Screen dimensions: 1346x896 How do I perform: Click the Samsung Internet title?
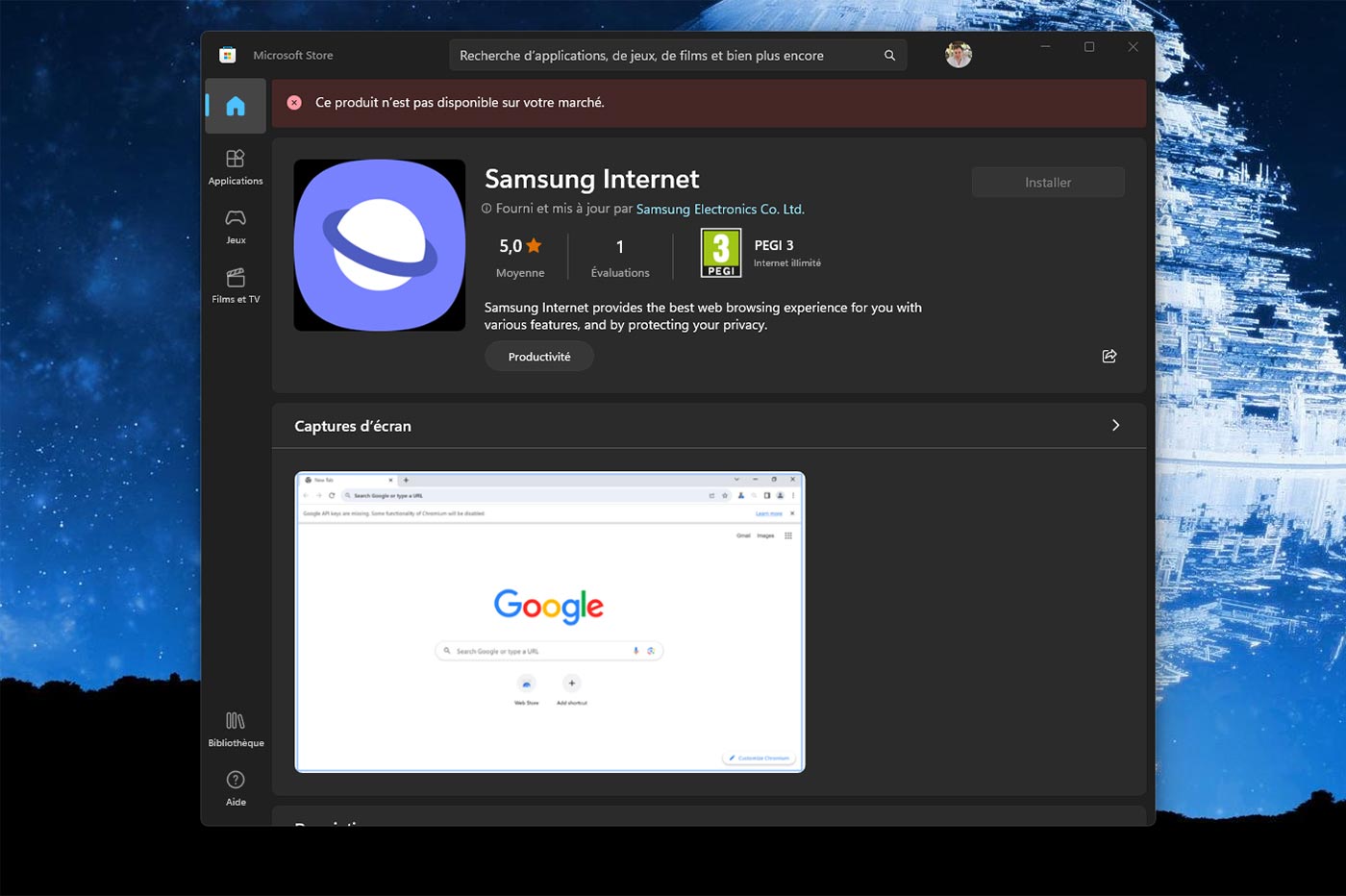tap(592, 179)
